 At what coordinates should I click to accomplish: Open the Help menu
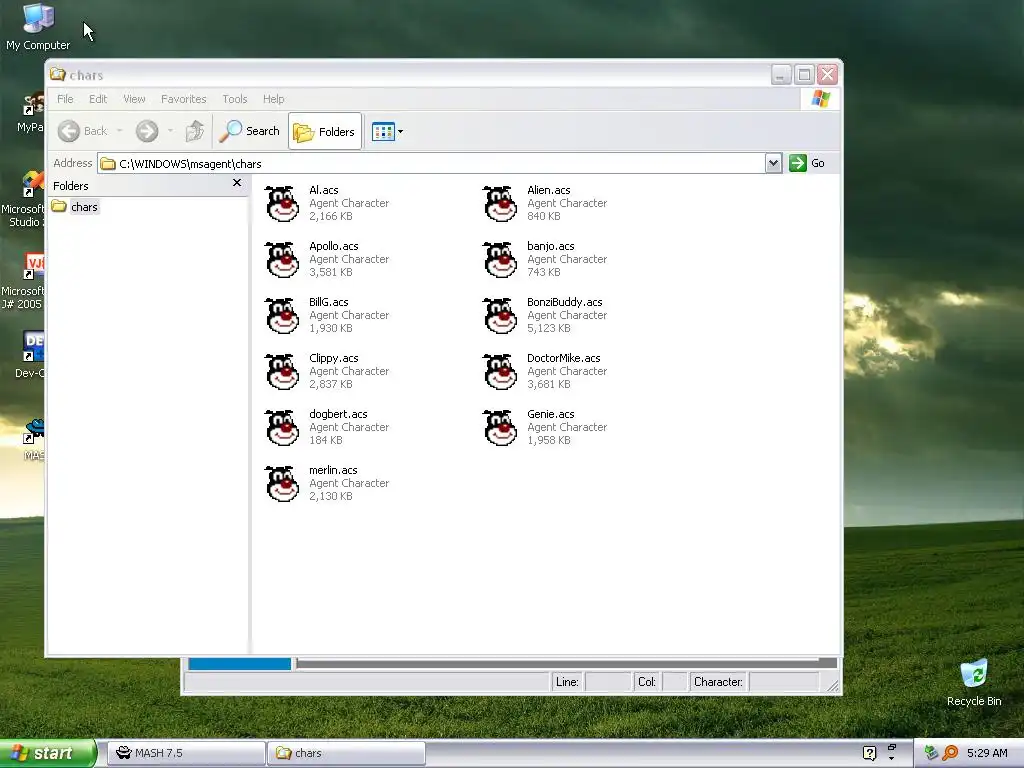click(x=274, y=99)
